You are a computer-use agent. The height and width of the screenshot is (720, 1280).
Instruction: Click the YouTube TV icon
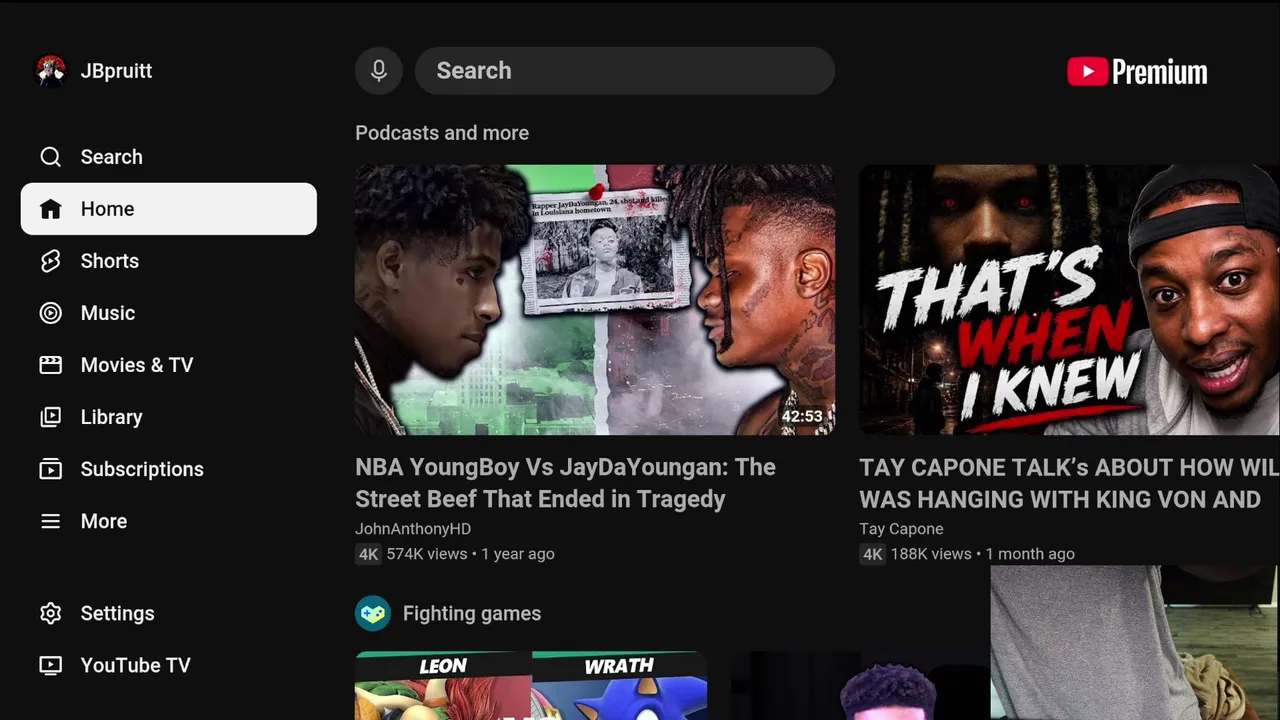pyautogui.click(x=51, y=665)
